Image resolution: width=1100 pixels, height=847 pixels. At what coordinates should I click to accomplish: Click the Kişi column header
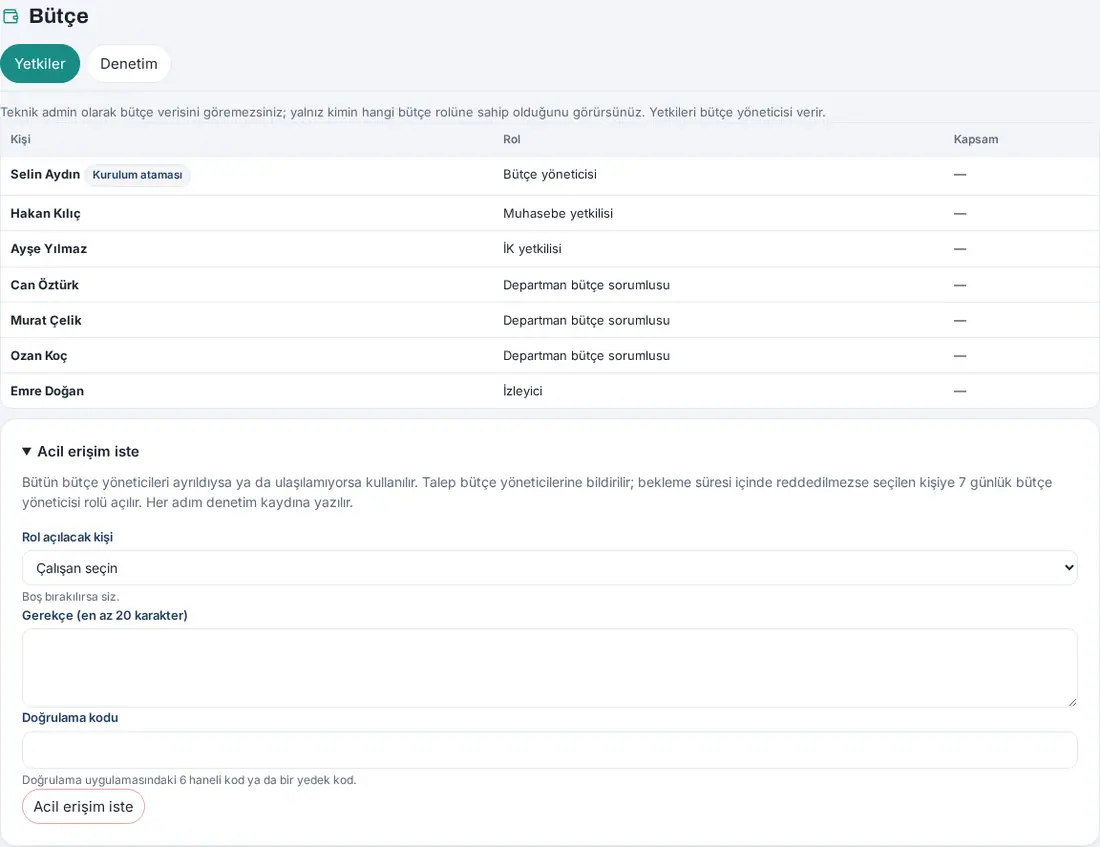(20, 139)
